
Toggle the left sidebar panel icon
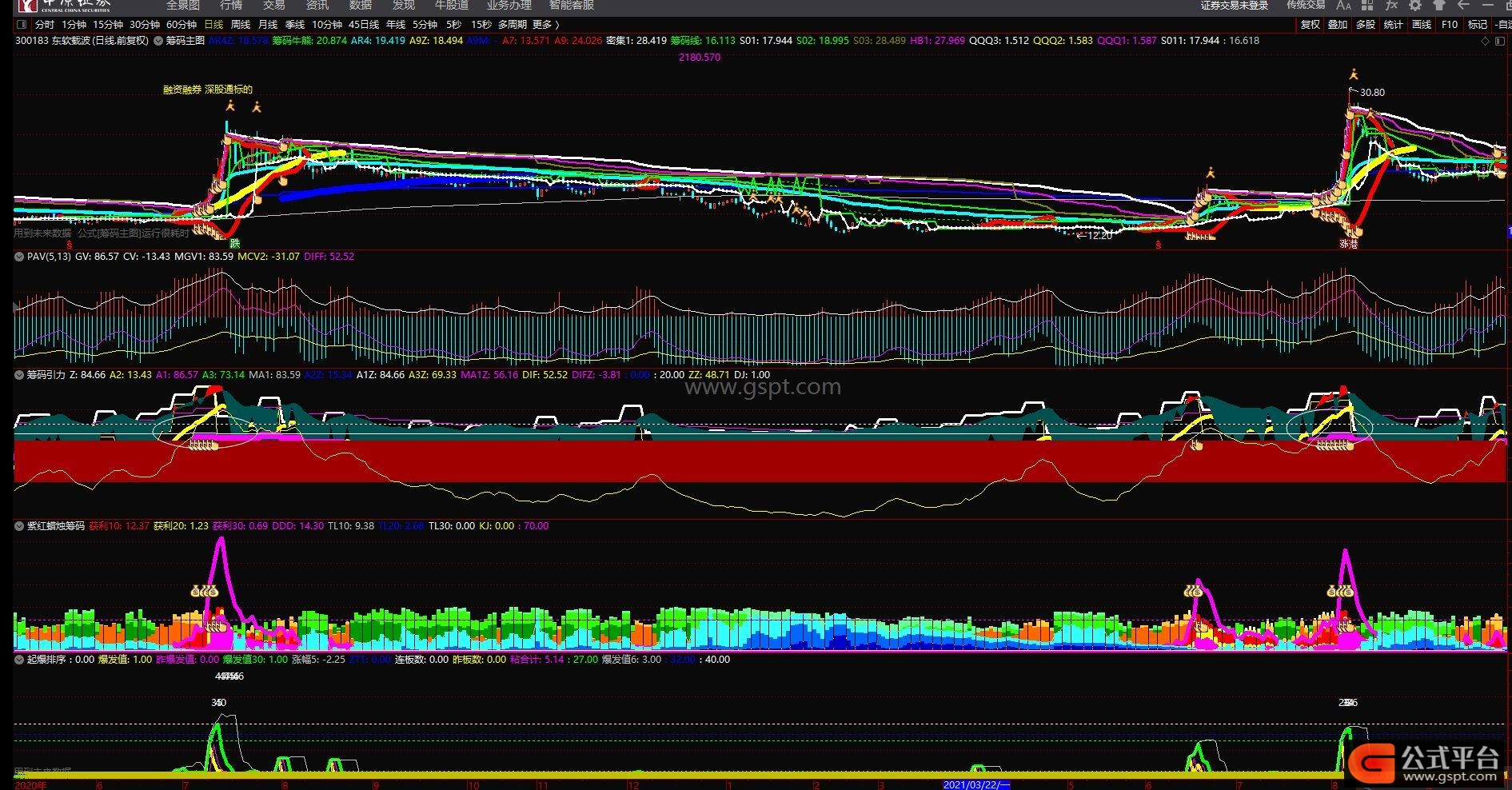22,25
